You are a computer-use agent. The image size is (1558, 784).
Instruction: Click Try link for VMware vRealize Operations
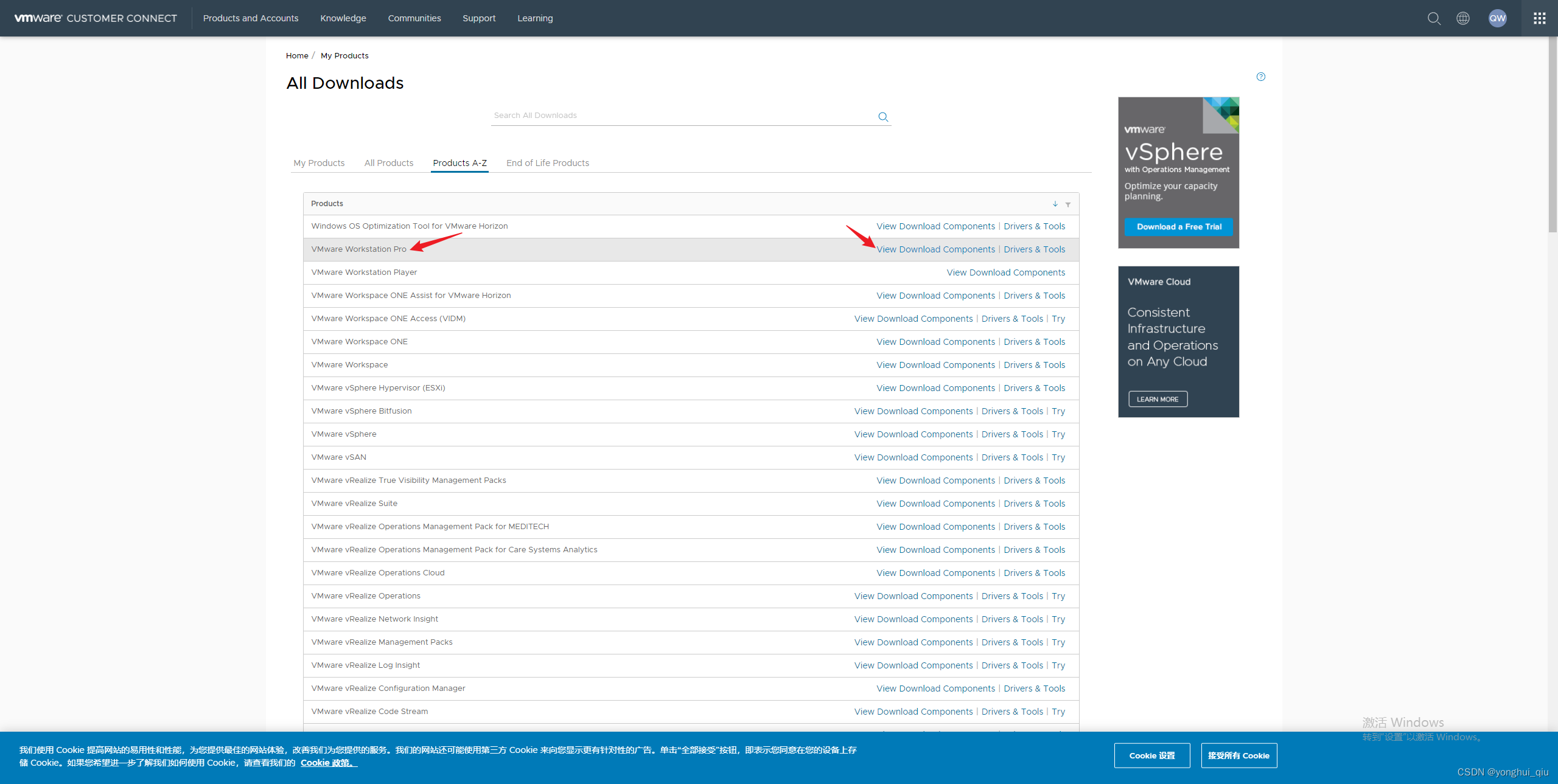coord(1058,596)
